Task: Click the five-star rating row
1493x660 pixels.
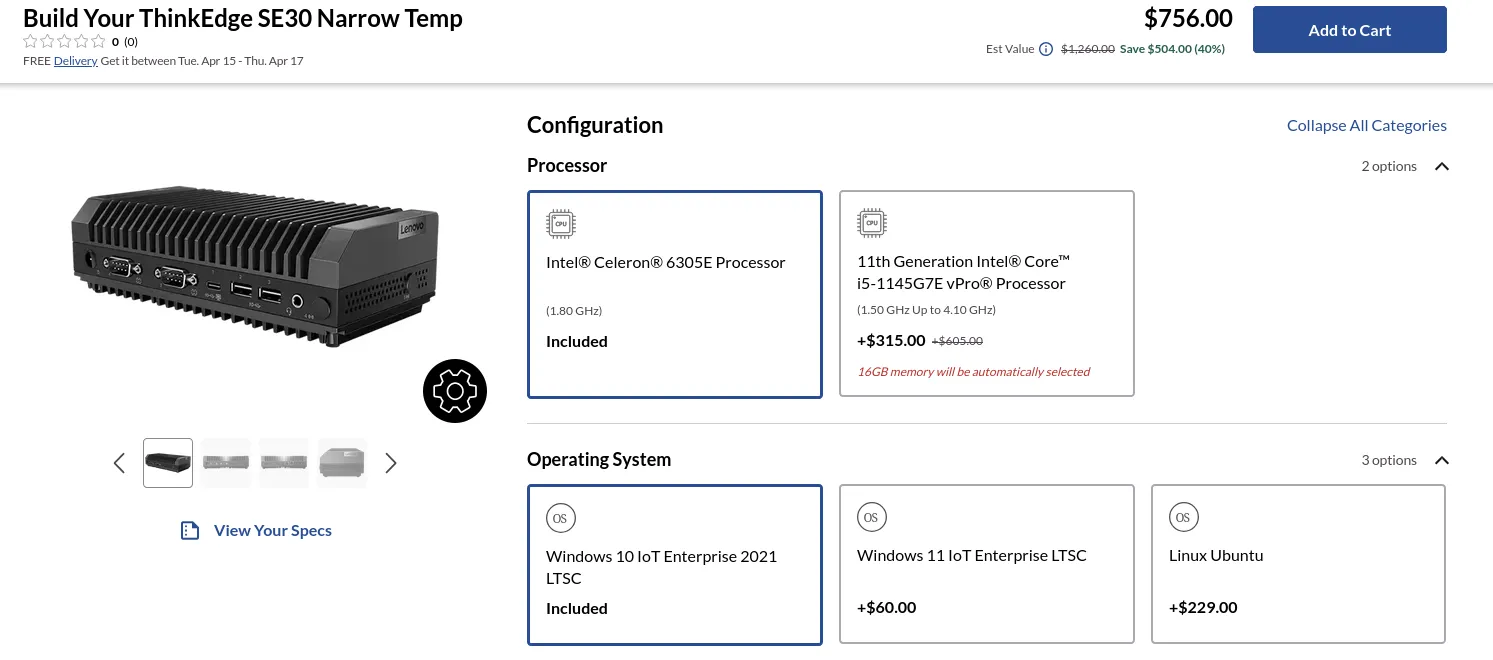Action: point(64,42)
